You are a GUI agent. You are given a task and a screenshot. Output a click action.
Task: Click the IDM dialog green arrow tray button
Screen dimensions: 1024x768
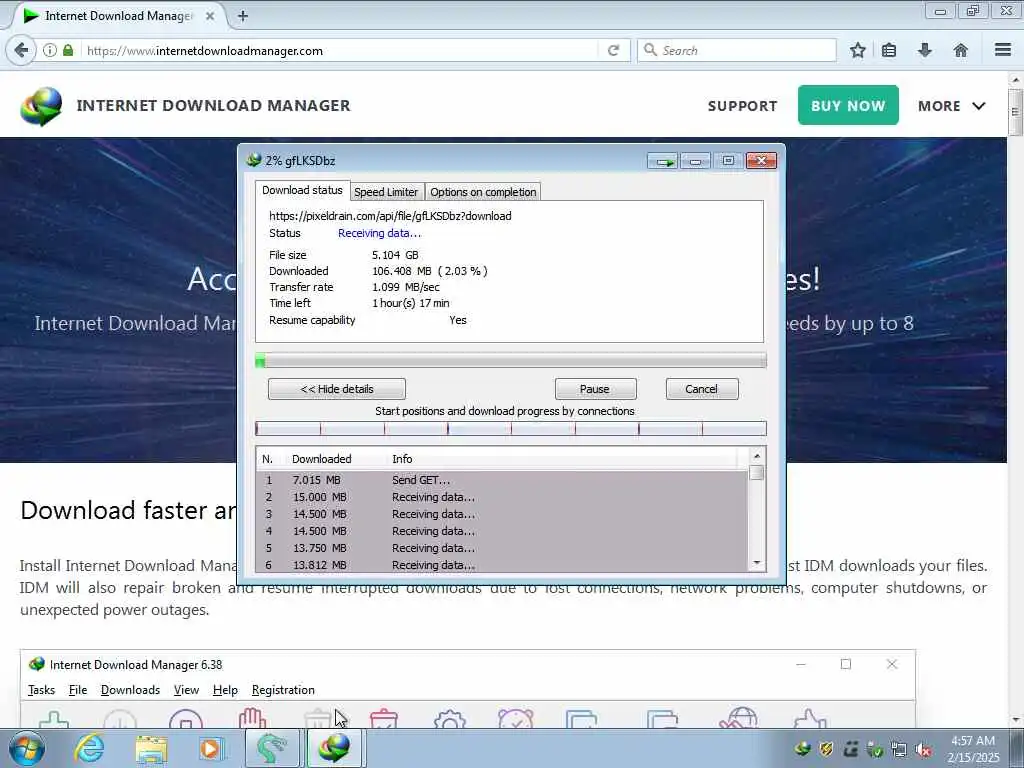tap(664, 161)
